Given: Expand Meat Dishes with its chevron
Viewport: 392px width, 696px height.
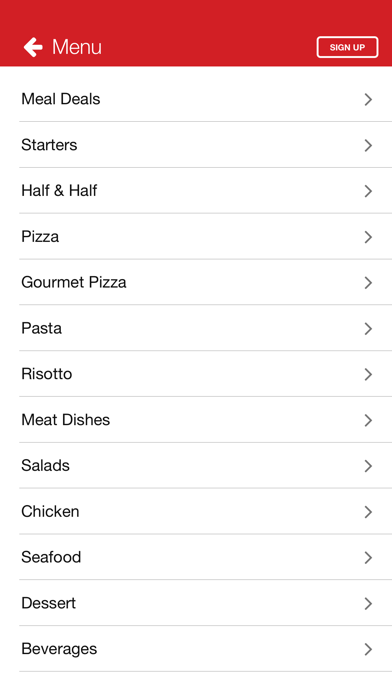Looking at the screenshot, I should pyautogui.click(x=368, y=420).
